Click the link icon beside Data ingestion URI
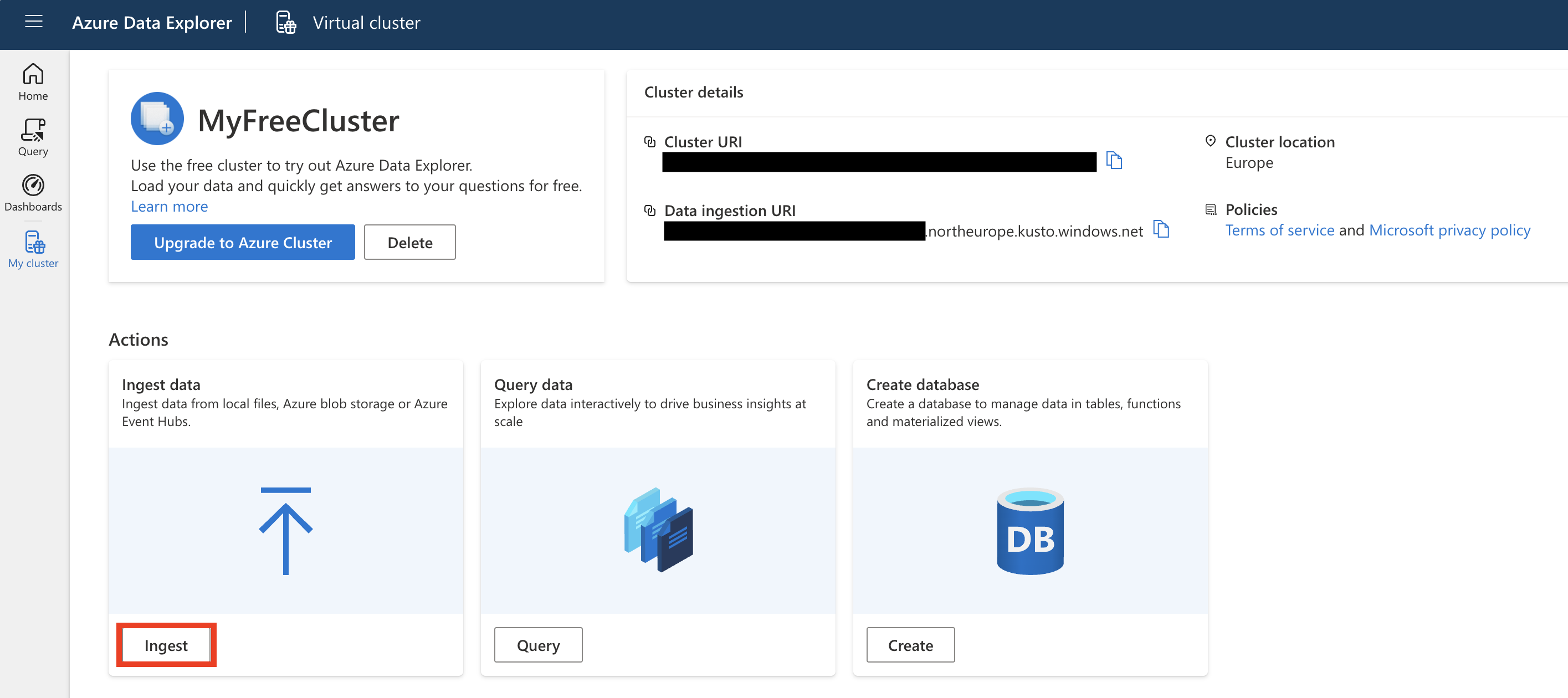 pyautogui.click(x=649, y=211)
